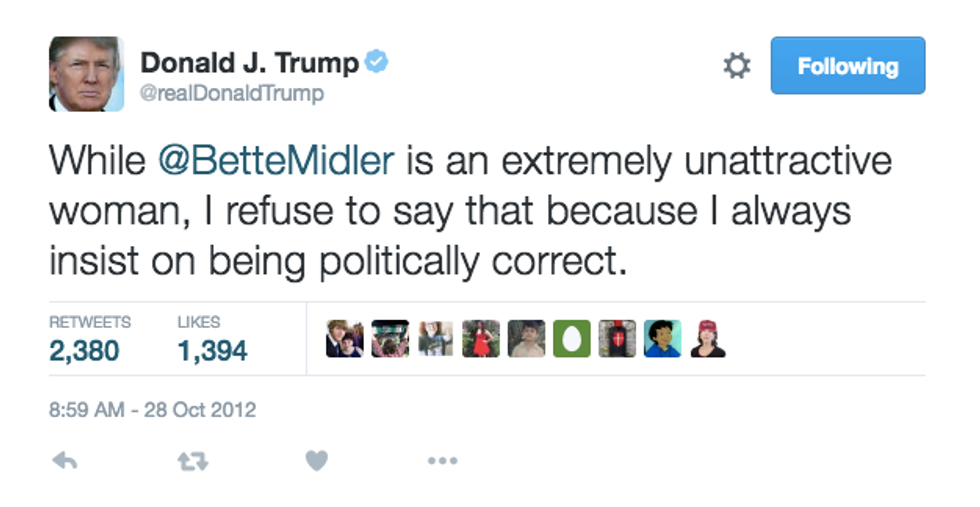Click the cartoon boy avatar with blue background
This screenshot has height=507, width=980.
coord(662,339)
